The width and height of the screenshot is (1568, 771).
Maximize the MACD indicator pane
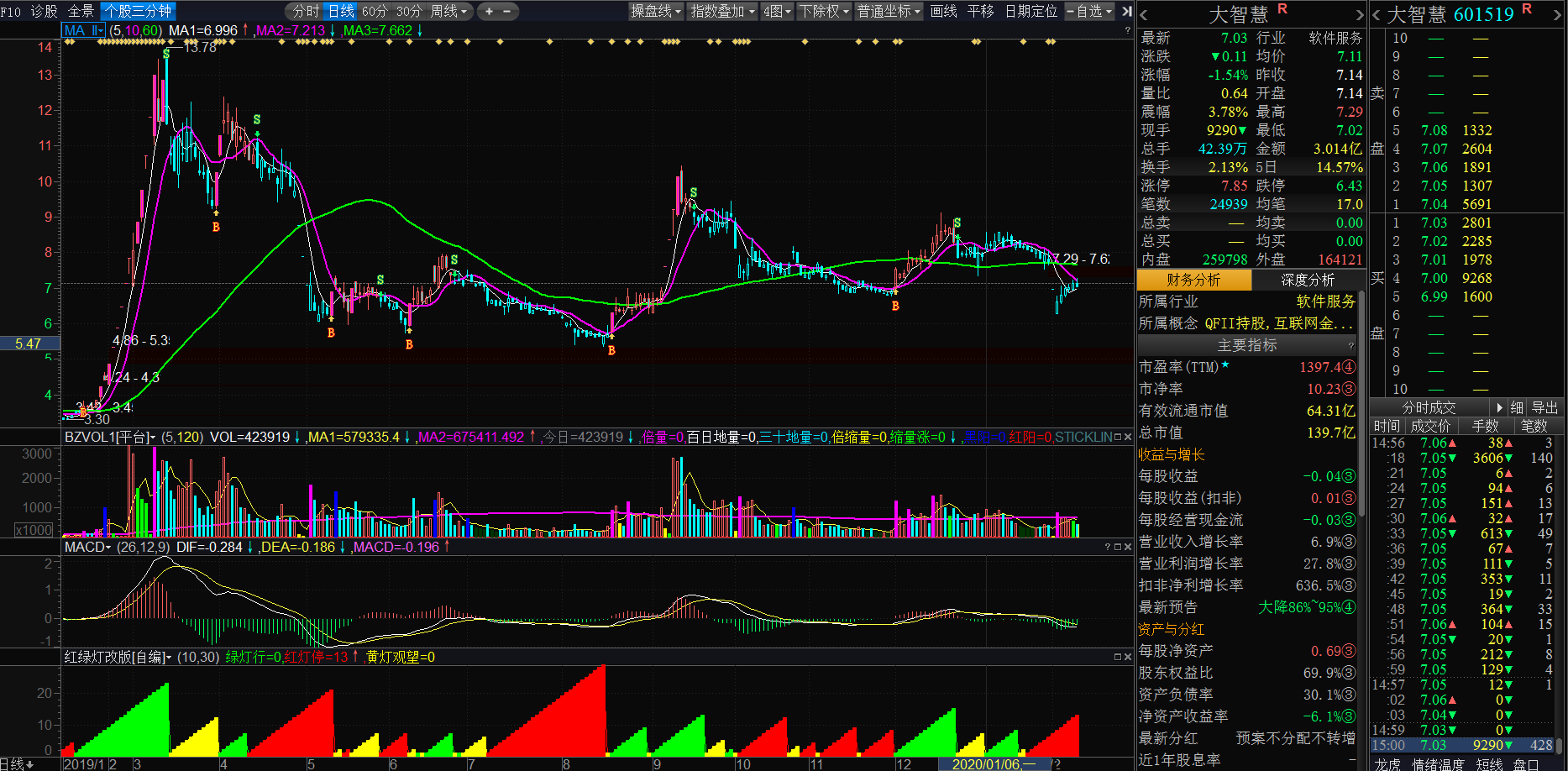[1118, 547]
